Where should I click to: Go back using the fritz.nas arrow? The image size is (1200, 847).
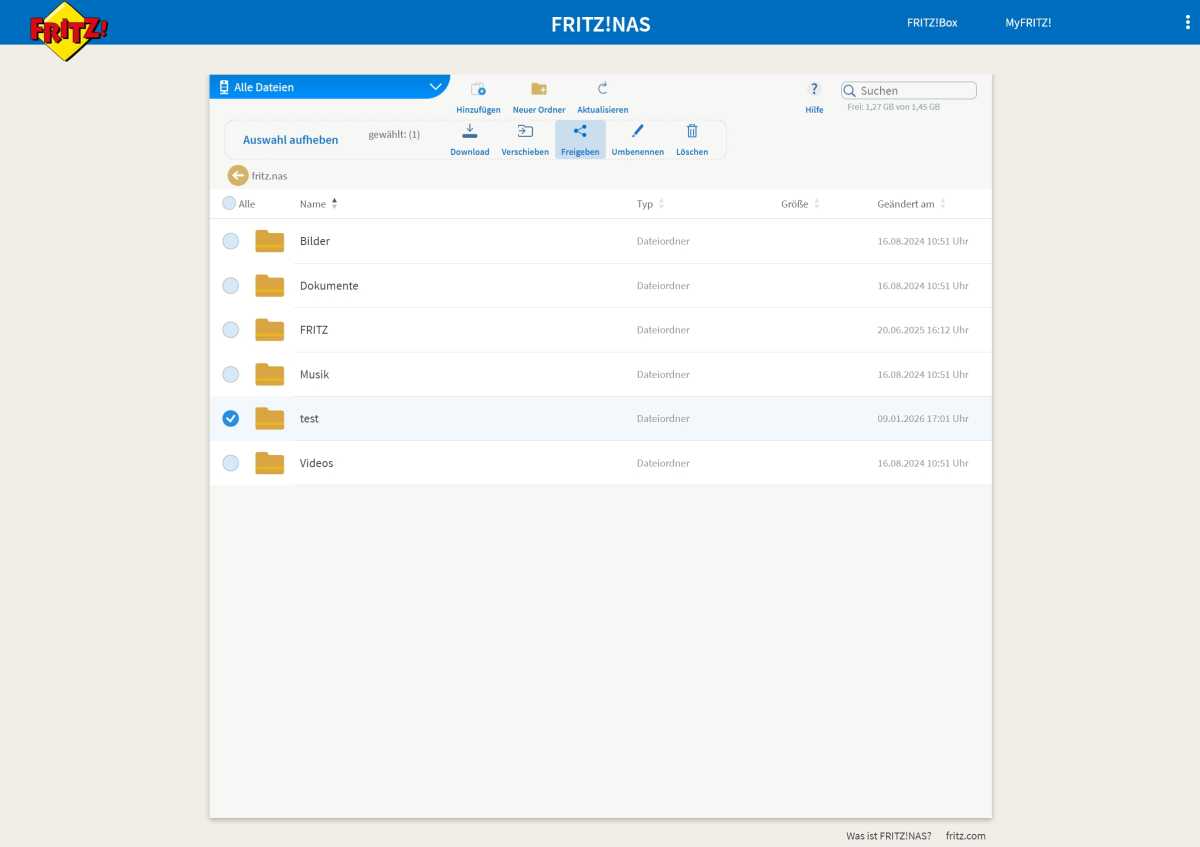point(237,175)
